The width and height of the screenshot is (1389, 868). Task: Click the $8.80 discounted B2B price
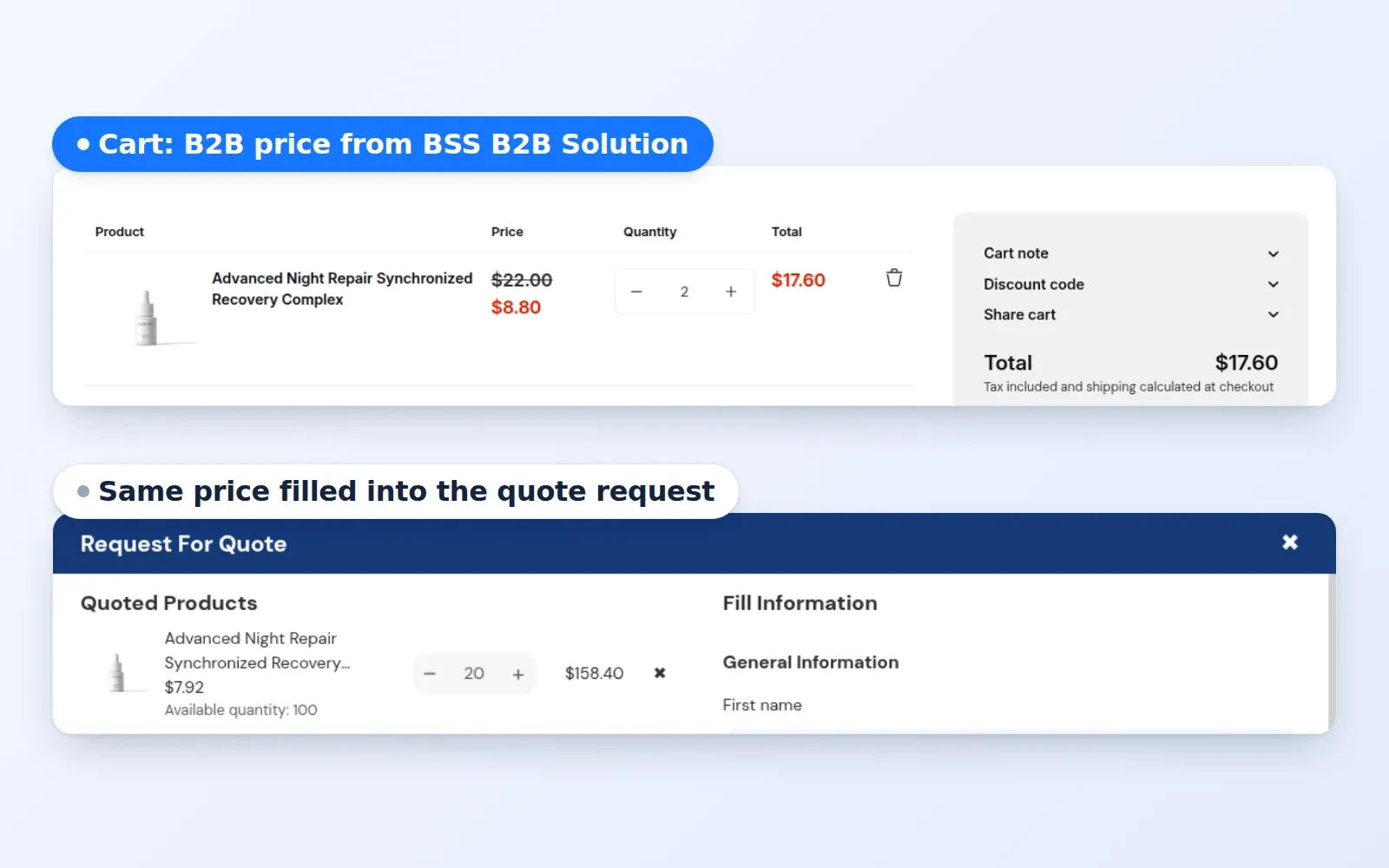(516, 306)
